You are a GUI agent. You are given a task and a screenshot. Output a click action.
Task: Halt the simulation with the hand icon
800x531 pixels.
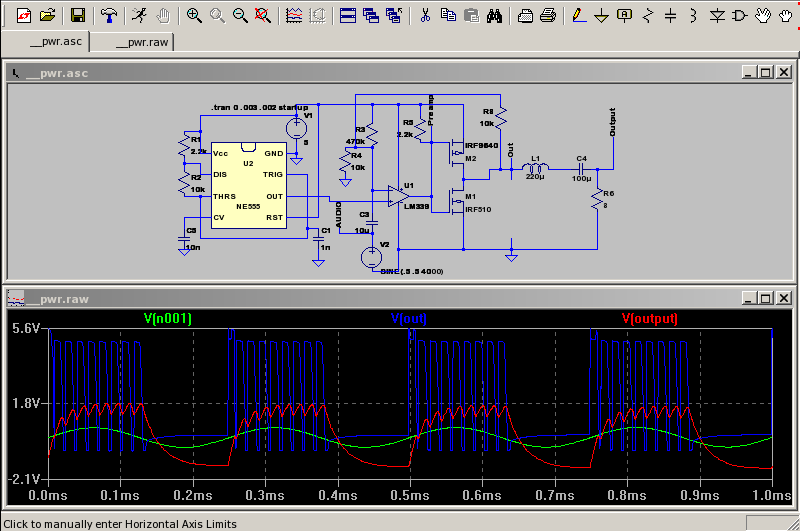point(163,16)
